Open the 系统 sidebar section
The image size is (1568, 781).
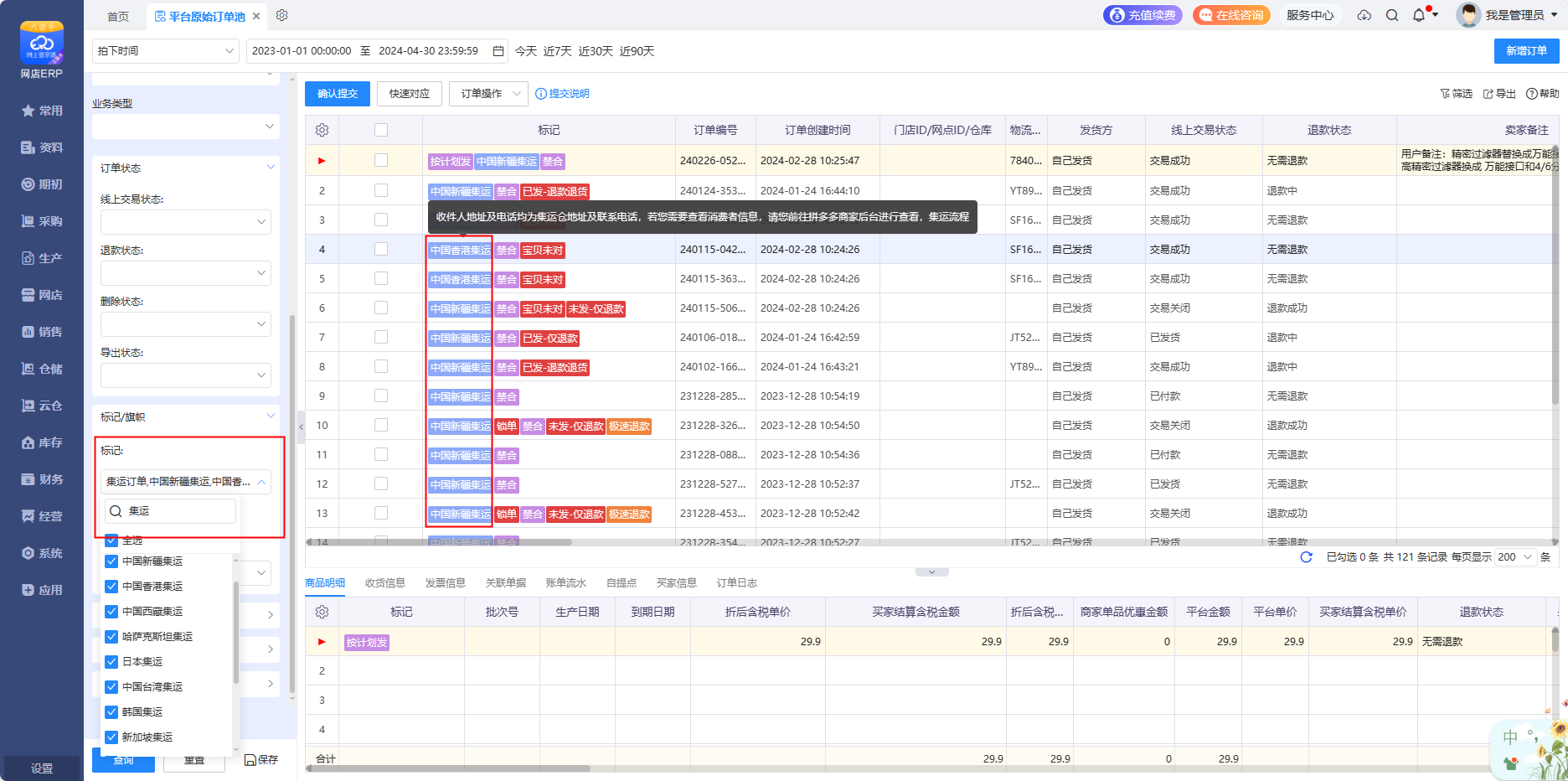42,553
